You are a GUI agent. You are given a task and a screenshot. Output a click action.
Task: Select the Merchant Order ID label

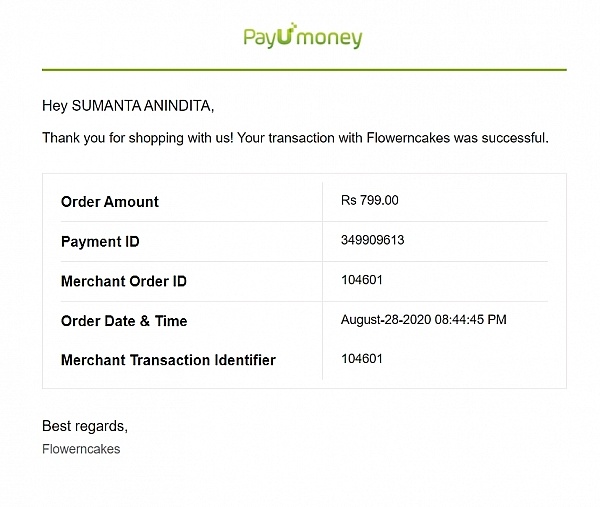pyautogui.click(x=124, y=281)
